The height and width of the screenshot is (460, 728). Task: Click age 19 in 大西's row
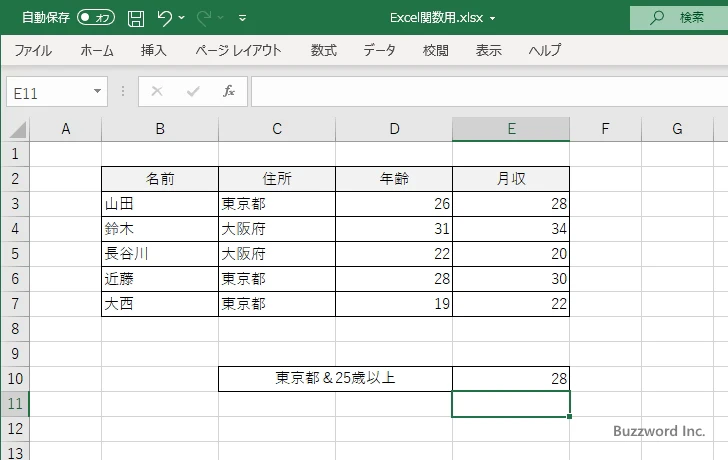tap(394, 304)
